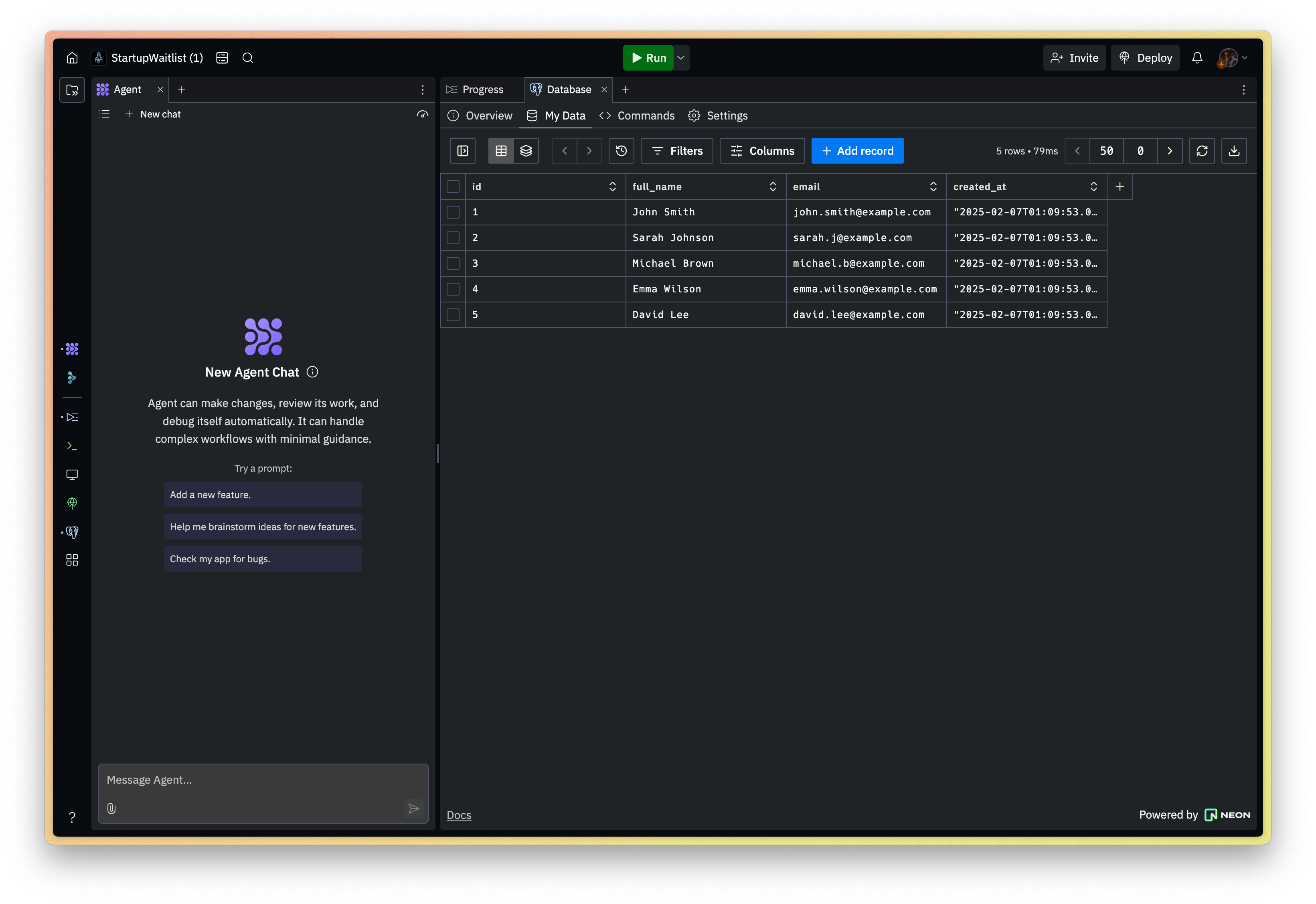Switch to the Overview tab
The image size is (1316, 904).
click(x=480, y=116)
